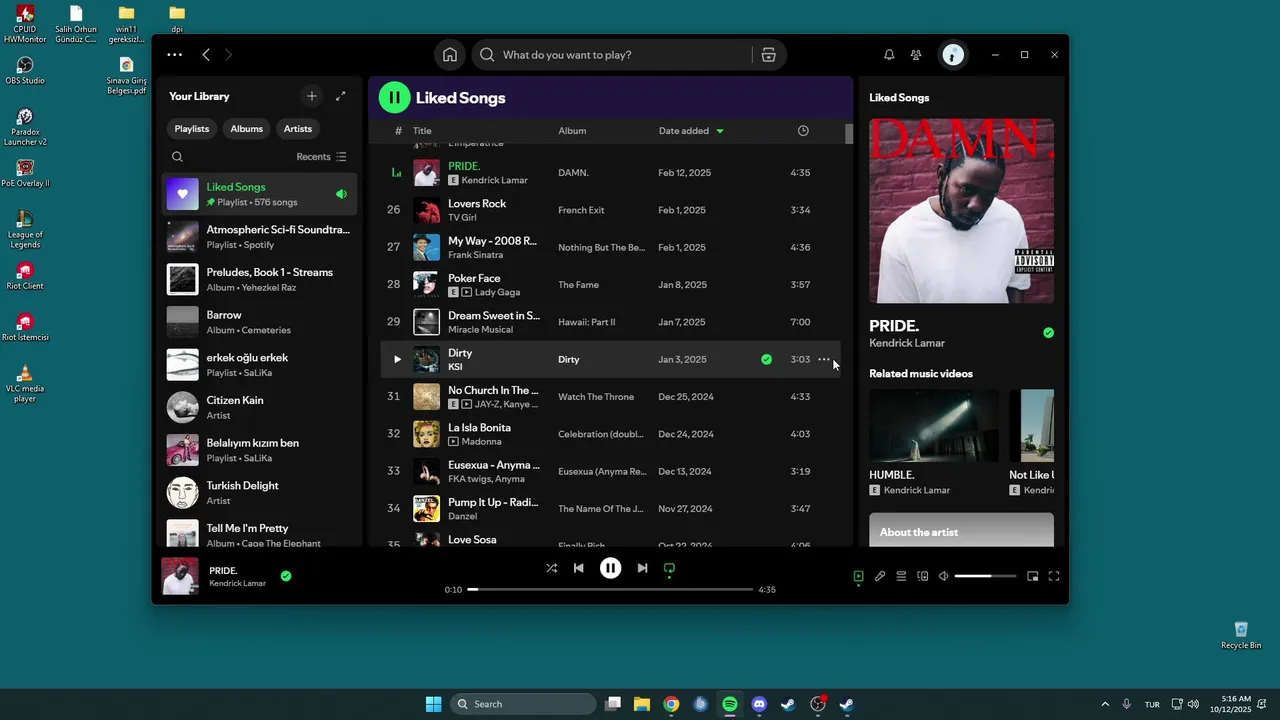The height and width of the screenshot is (720, 1280).
Task: Open more options for the Dirty track
Action: click(824, 359)
